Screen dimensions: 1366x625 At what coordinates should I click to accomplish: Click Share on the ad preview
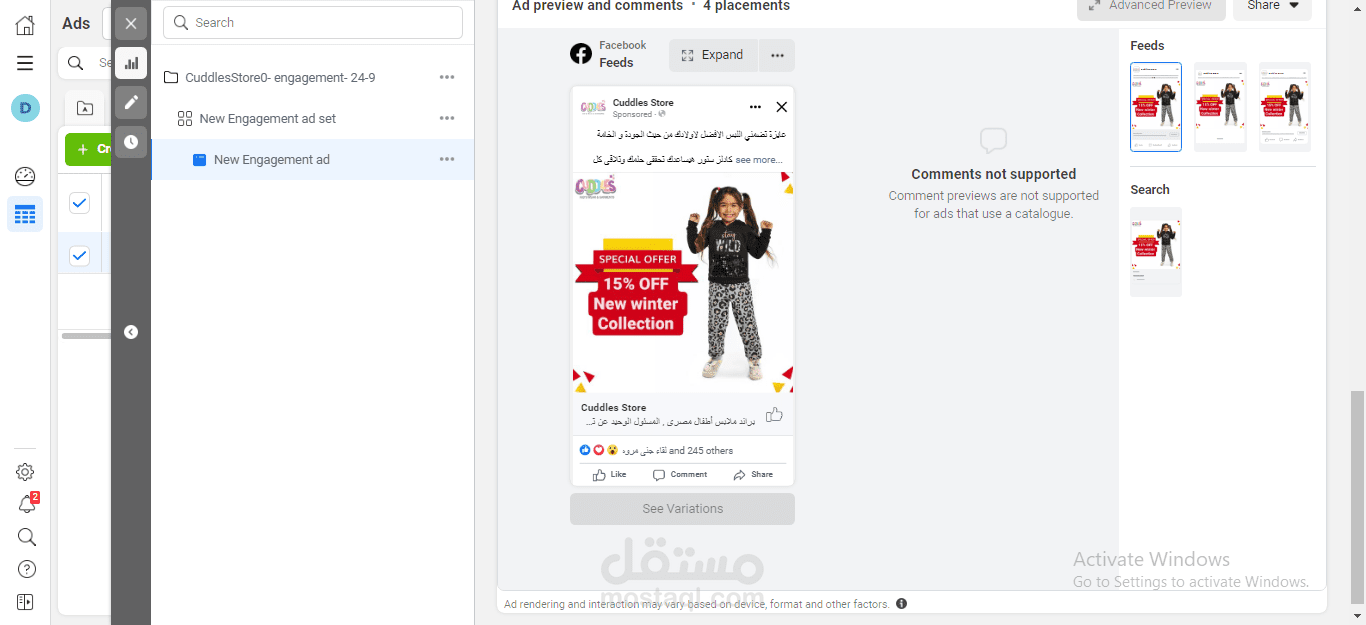753,475
